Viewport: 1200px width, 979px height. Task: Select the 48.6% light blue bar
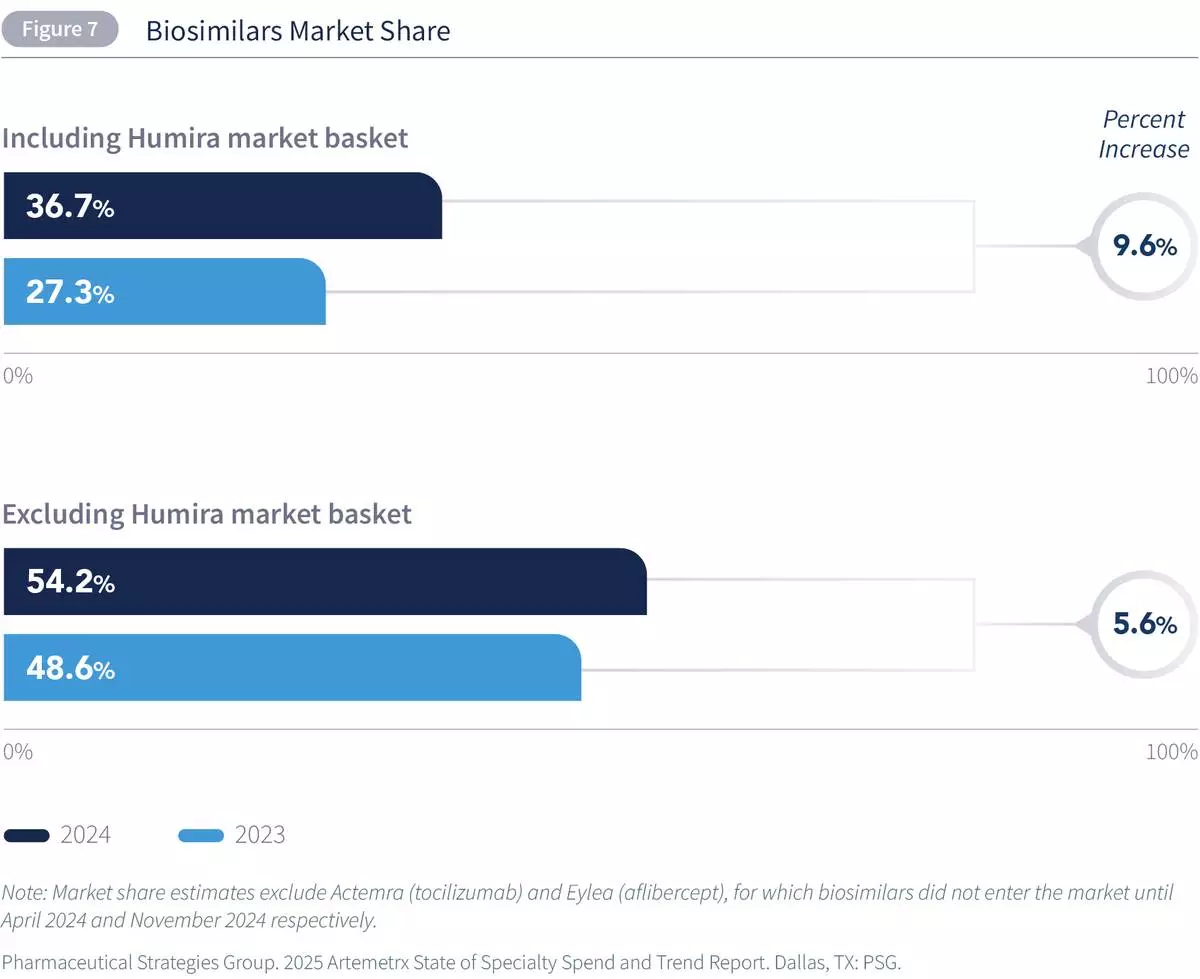pyautogui.click(x=292, y=668)
